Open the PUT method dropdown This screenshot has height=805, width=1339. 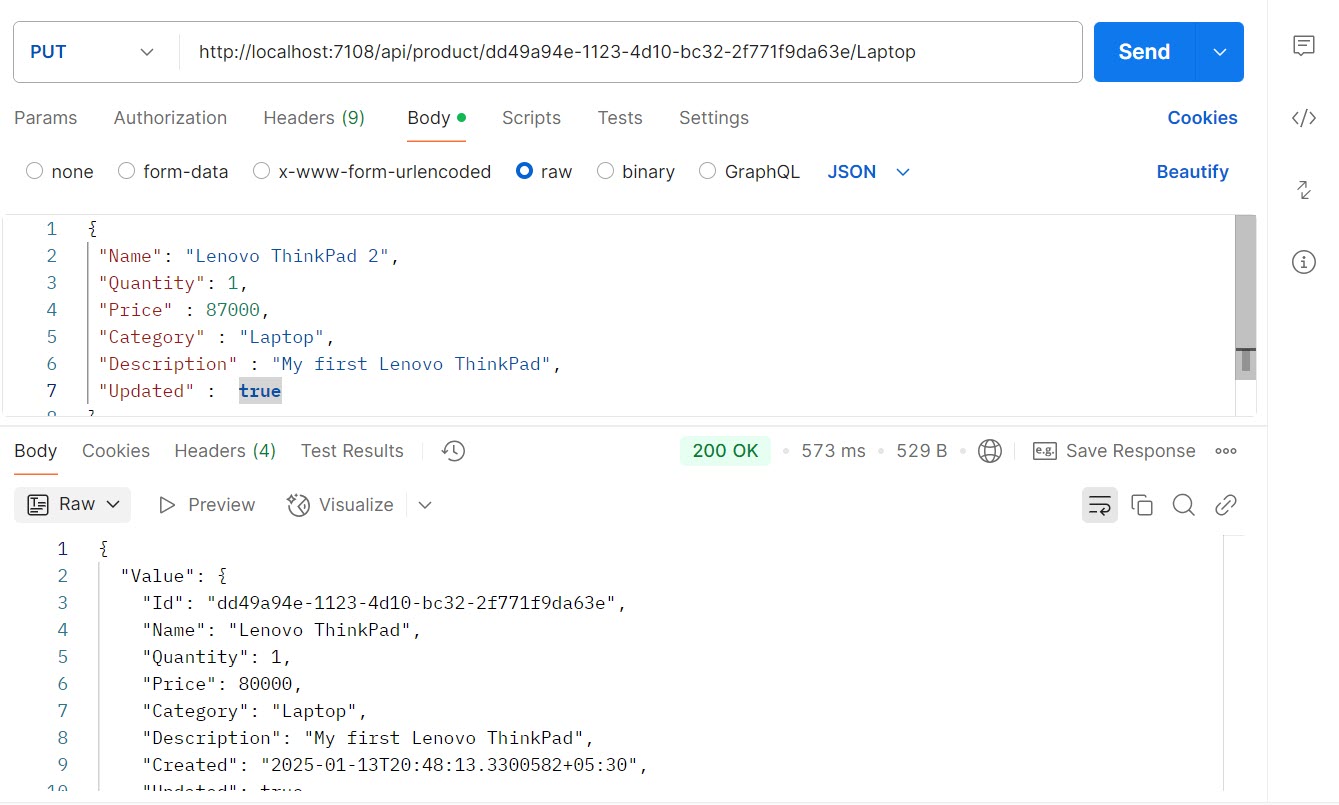click(93, 51)
